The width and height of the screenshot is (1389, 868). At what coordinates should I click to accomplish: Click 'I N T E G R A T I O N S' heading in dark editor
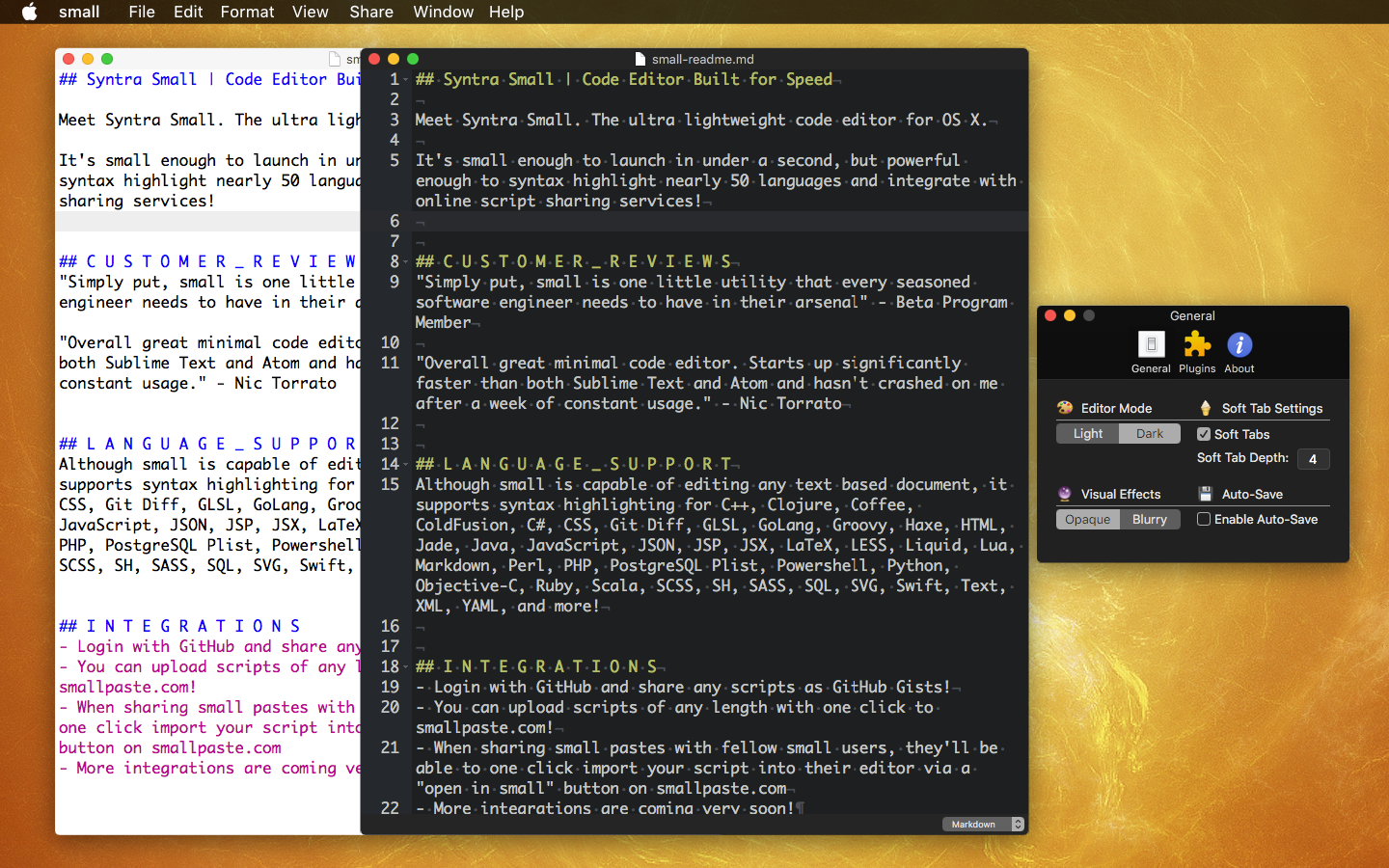[x=550, y=666]
